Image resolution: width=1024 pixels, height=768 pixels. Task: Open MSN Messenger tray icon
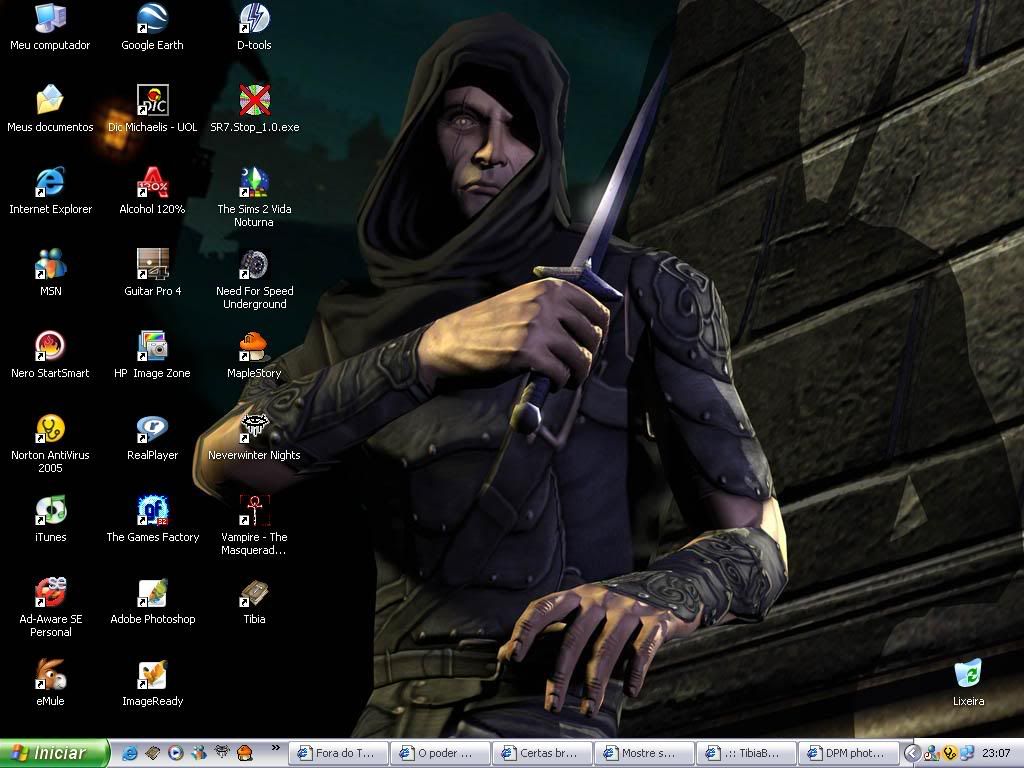tap(932, 754)
